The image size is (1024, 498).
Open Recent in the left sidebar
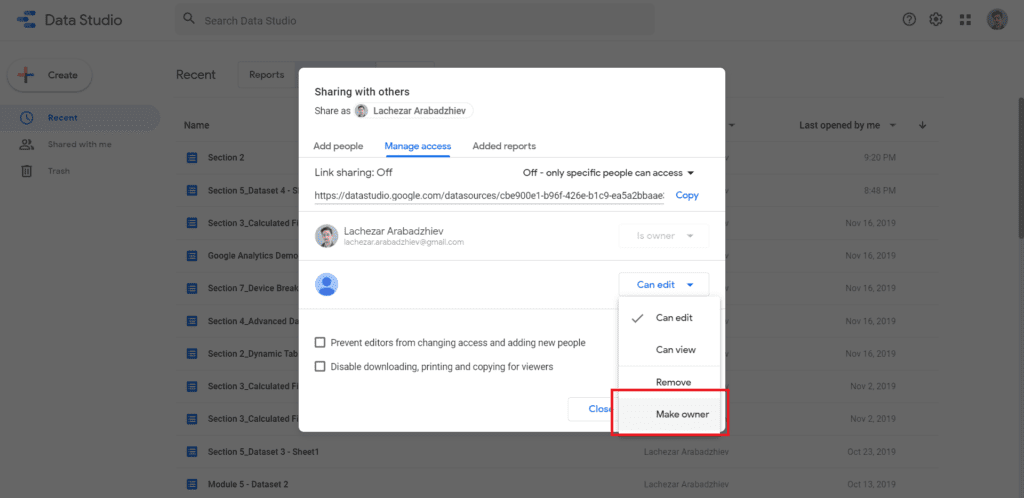point(80,118)
